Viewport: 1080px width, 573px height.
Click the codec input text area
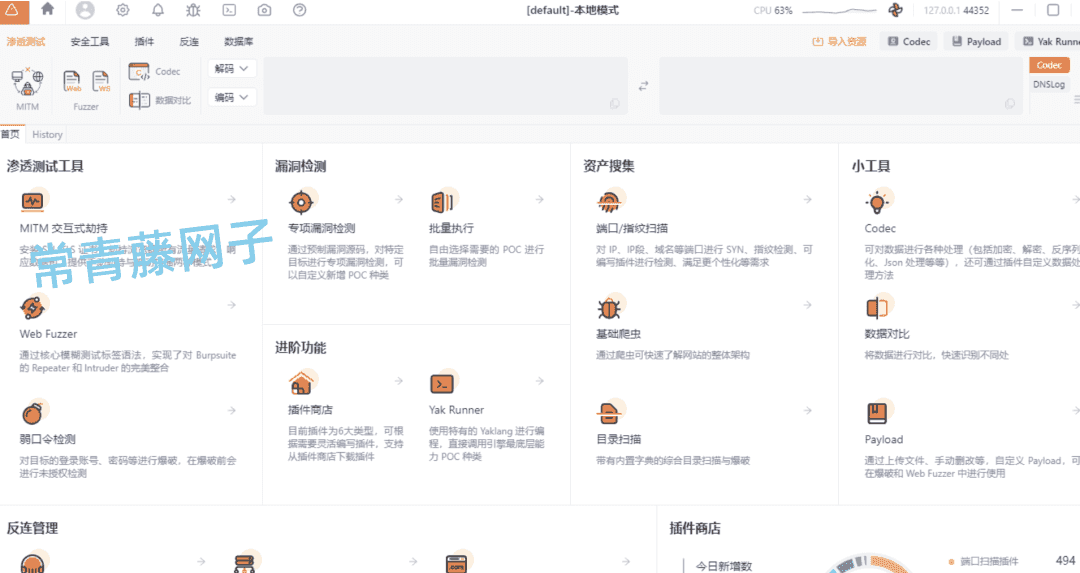coord(445,85)
